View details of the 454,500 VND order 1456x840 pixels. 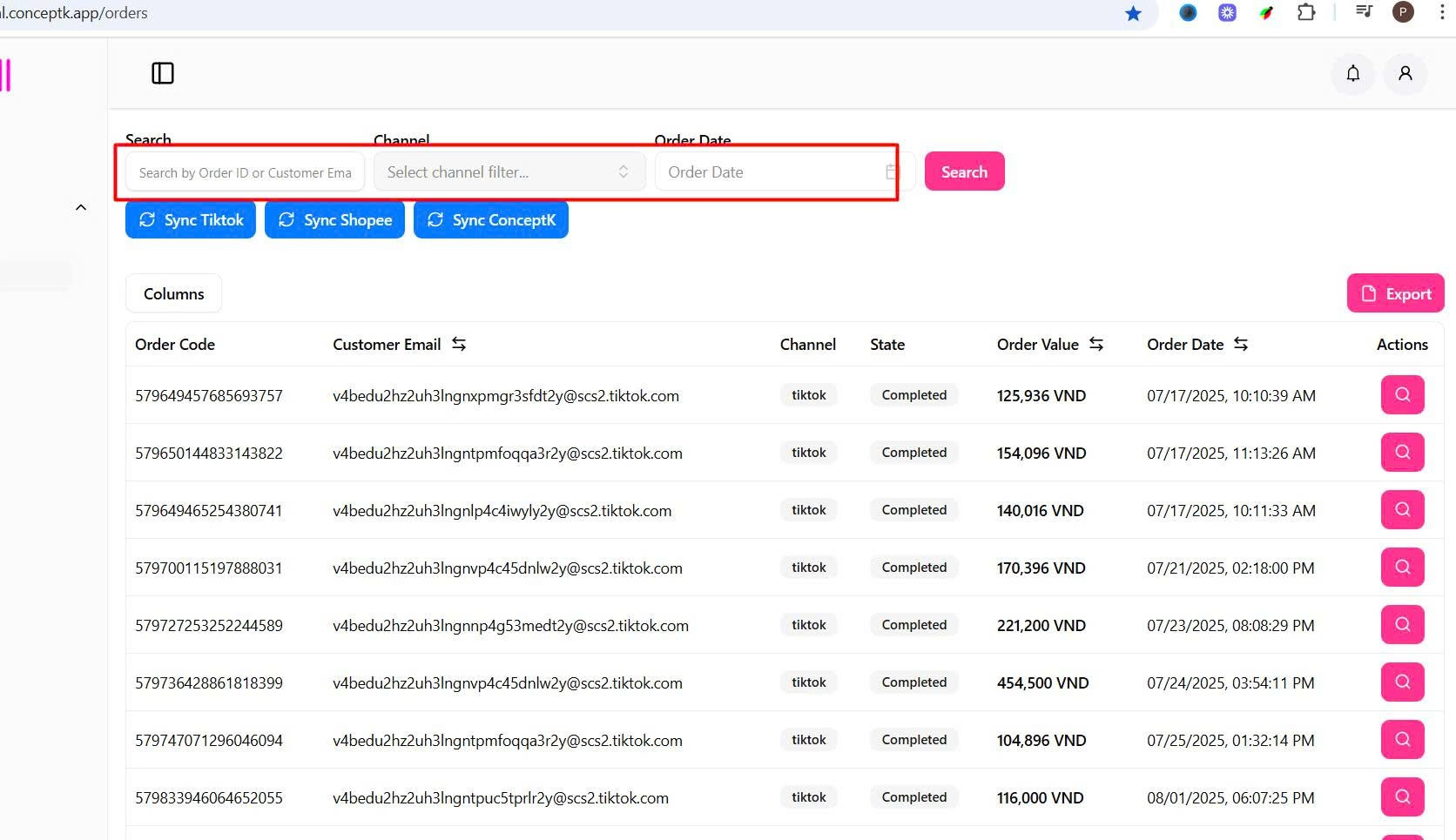pos(1402,682)
